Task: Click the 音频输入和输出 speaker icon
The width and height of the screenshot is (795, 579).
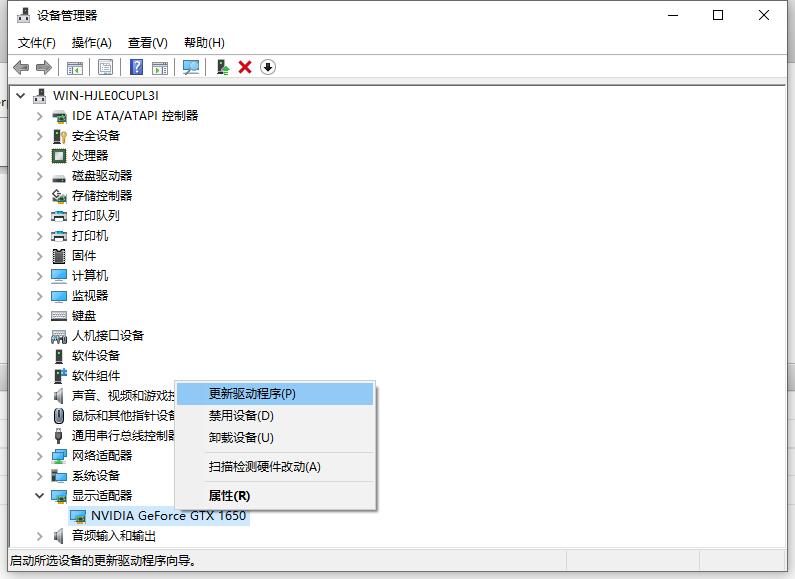Action: pos(59,536)
